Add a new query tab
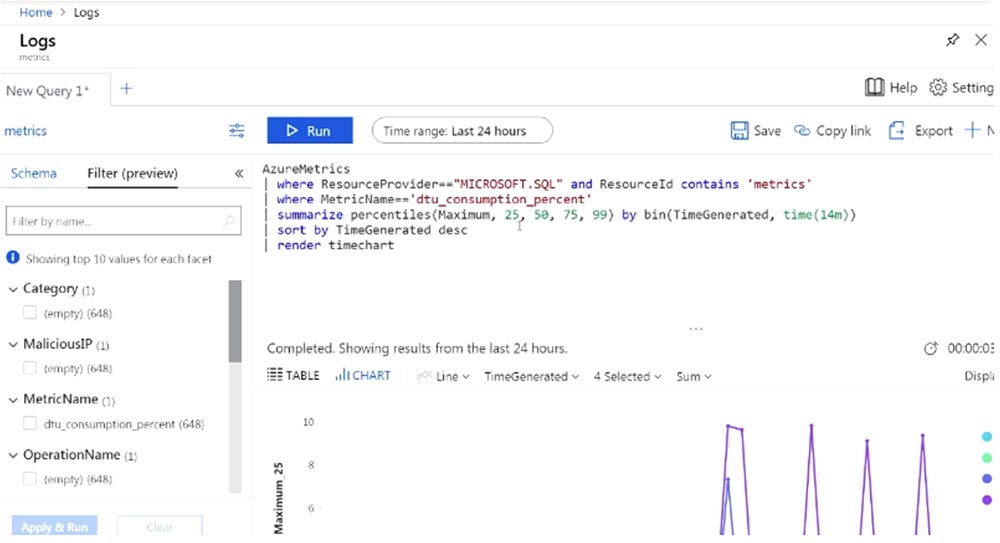The width and height of the screenshot is (1000, 543). [x=126, y=89]
